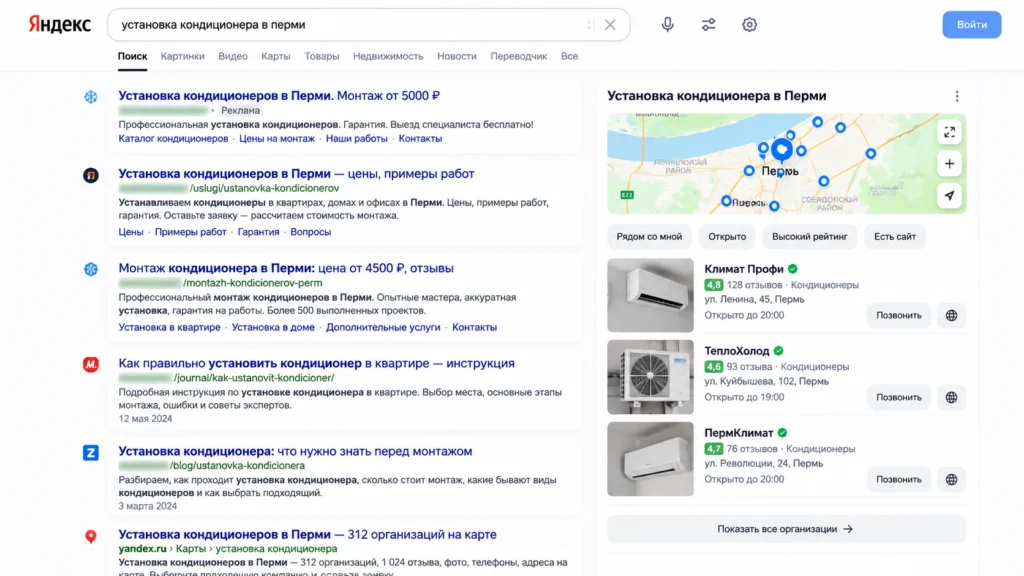This screenshot has width=1024, height=576.
Task: Open the Новости tab
Action: tap(456, 56)
